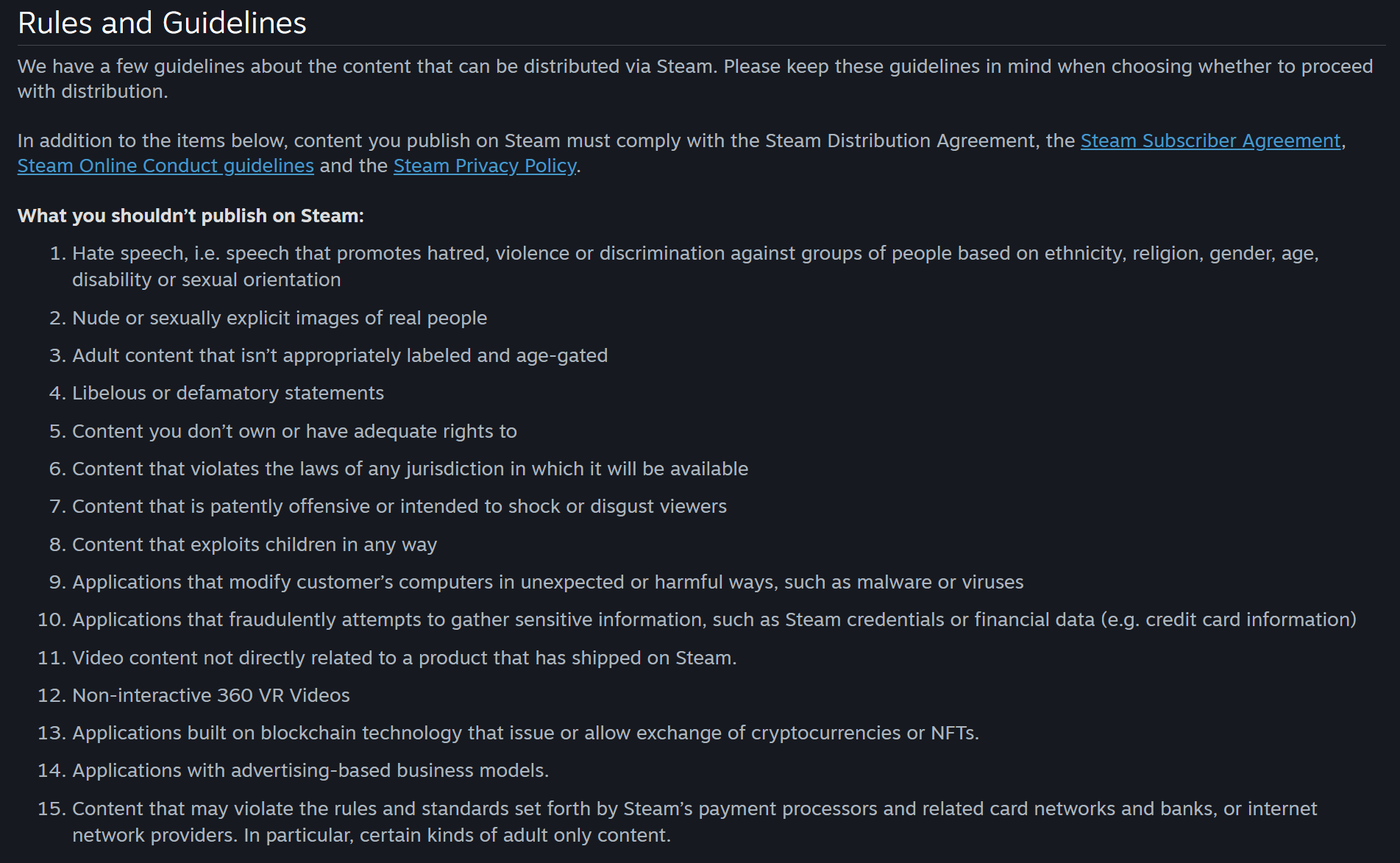Select the rule about exploiting children
Screen dimensions: 1400x863
255,544
